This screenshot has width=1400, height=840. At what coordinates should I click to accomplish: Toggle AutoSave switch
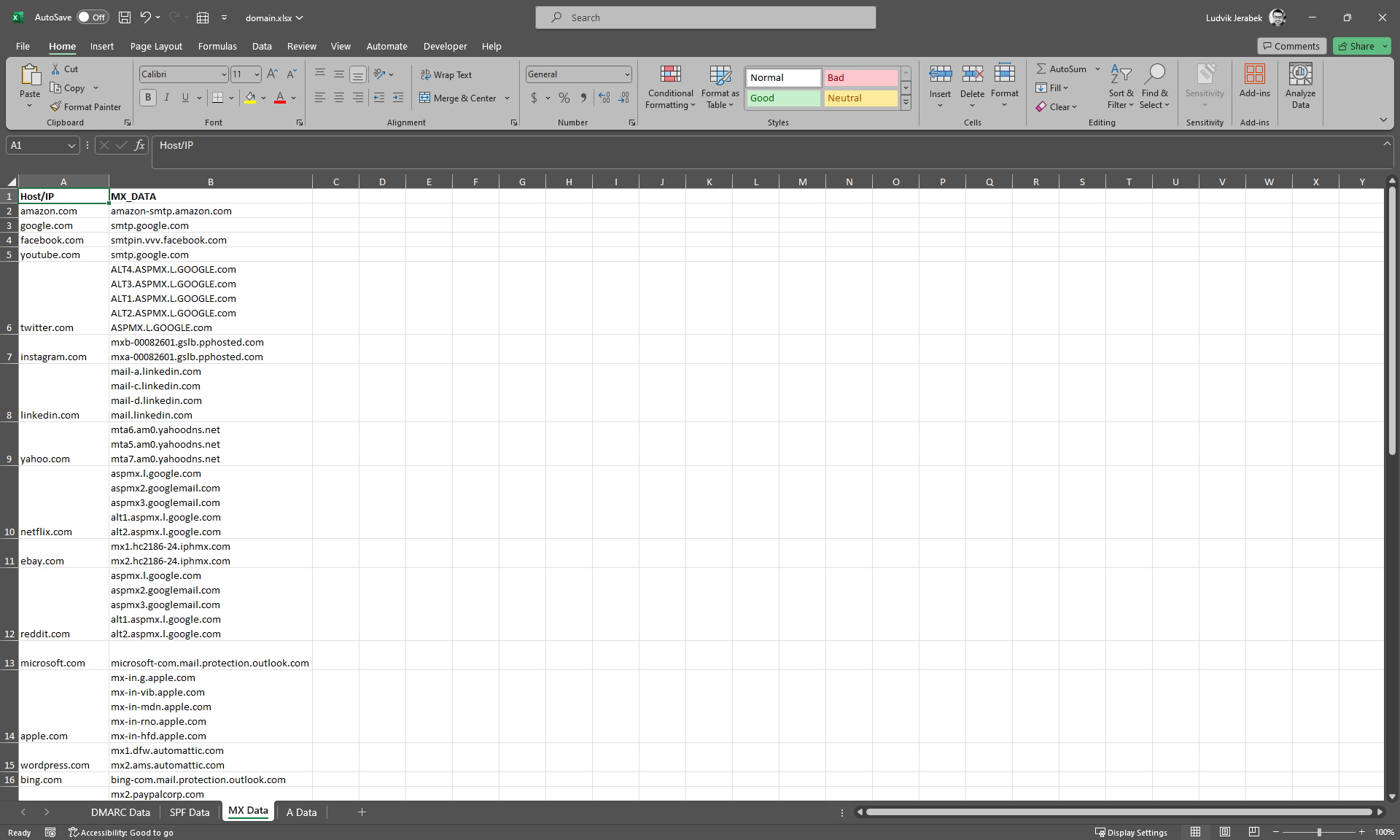tap(93, 17)
